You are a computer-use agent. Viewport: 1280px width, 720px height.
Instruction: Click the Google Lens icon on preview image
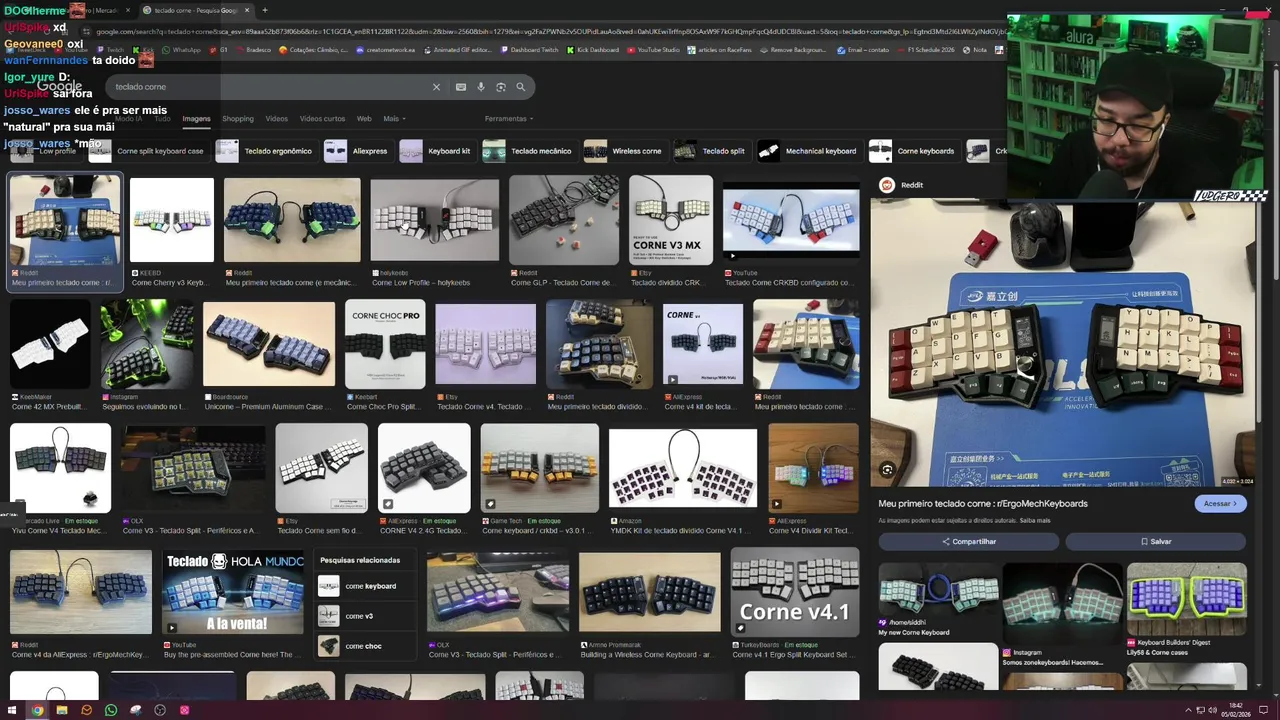coord(887,470)
